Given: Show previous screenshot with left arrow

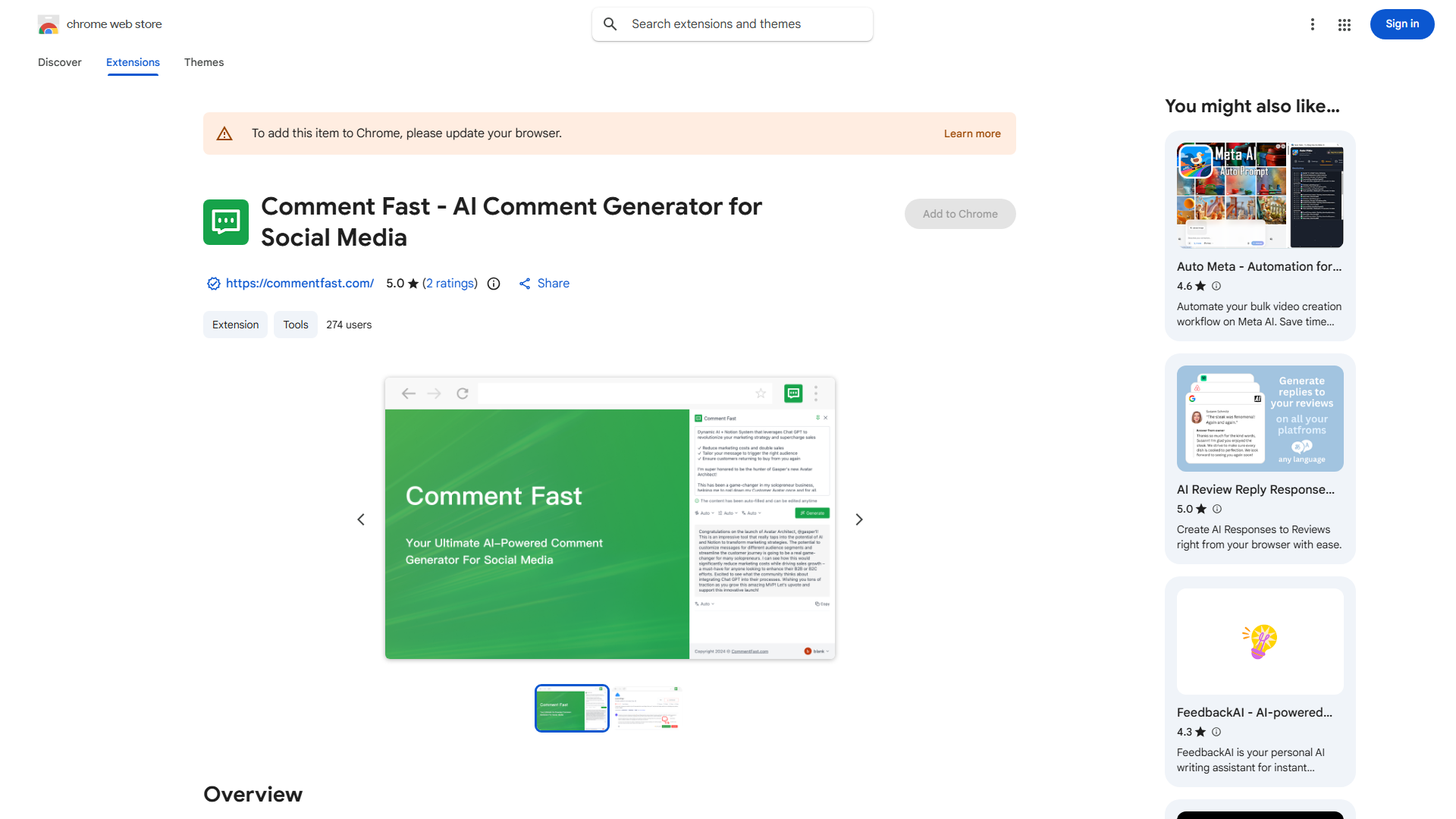Looking at the screenshot, I should 361,519.
